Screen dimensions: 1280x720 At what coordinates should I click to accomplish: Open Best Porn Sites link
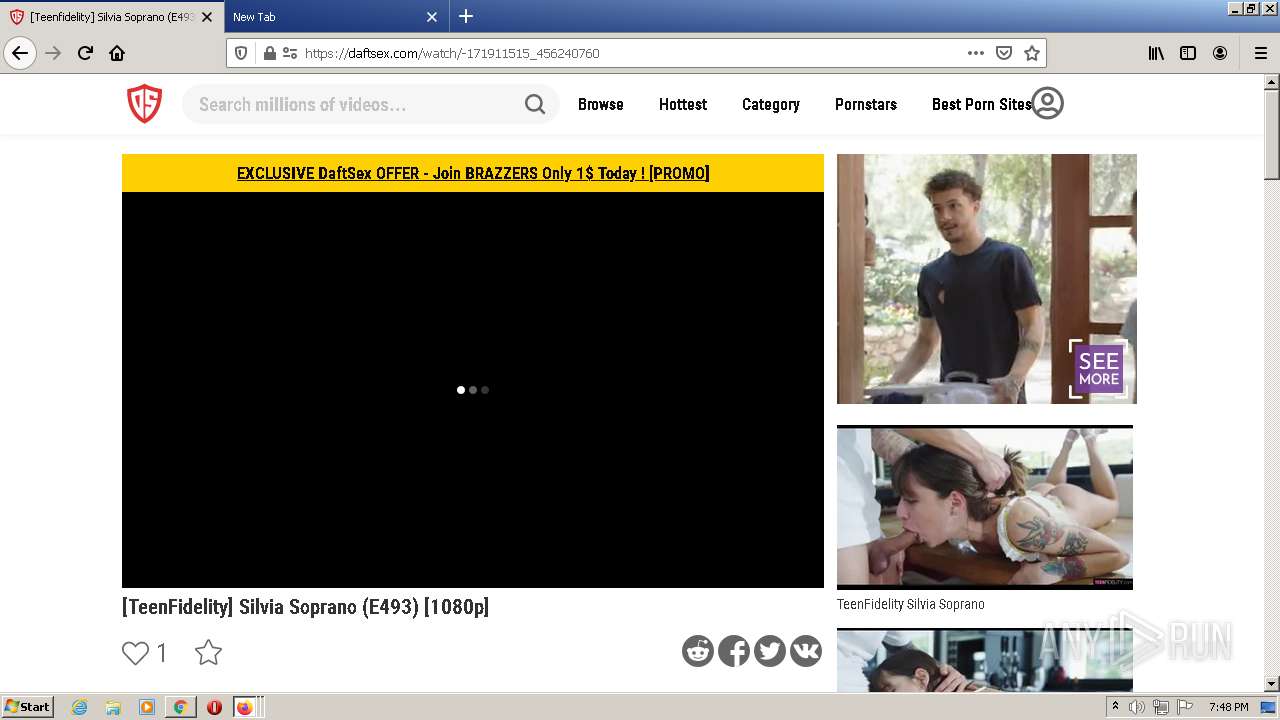(981, 104)
